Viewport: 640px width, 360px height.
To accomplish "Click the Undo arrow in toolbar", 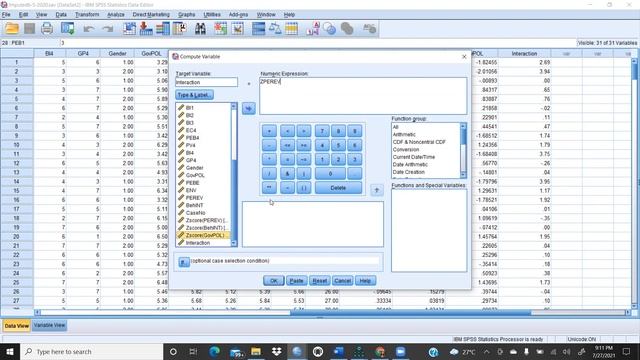I will (89, 29).
